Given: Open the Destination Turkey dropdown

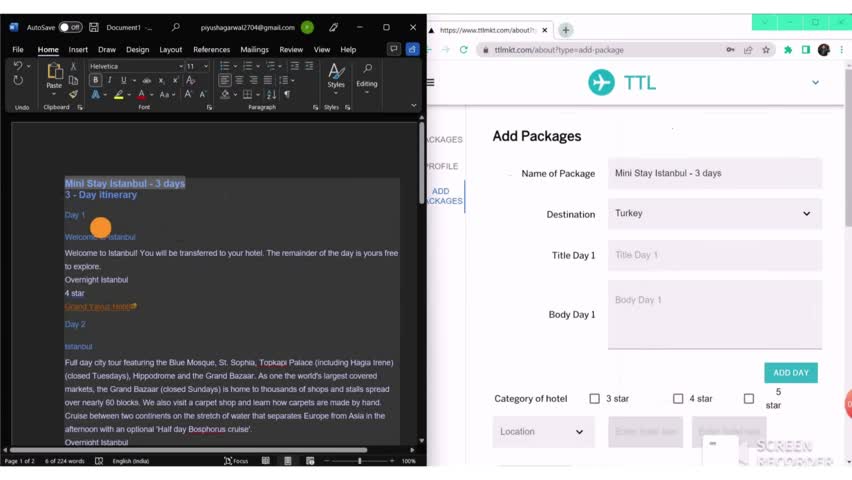Looking at the screenshot, I should (x=715, y=214).
